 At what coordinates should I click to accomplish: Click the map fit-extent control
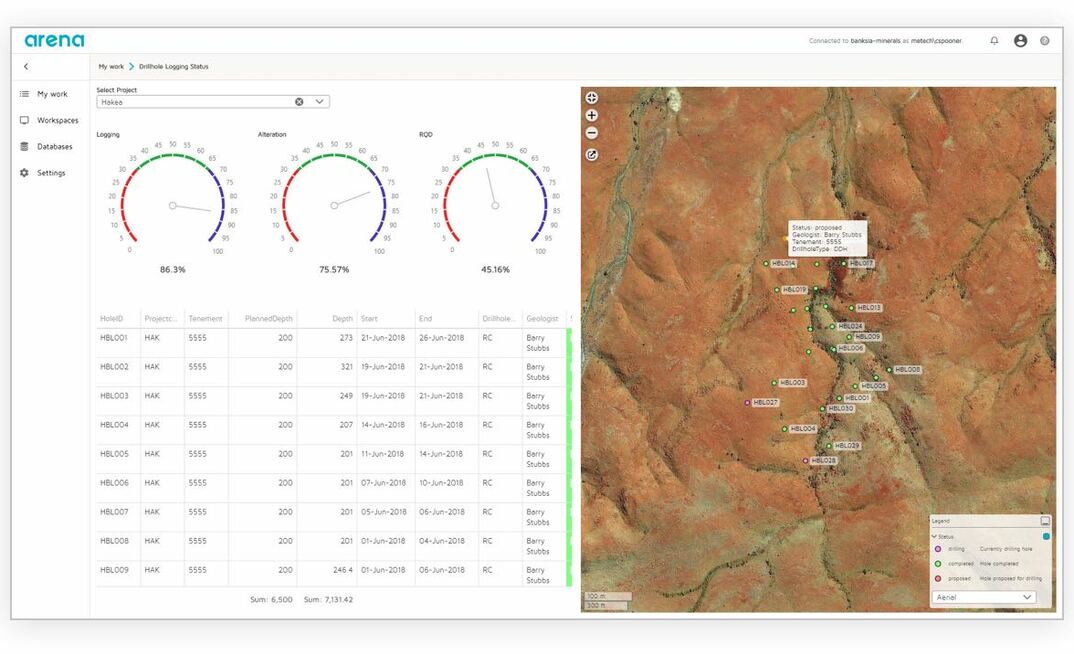[591, 98]
